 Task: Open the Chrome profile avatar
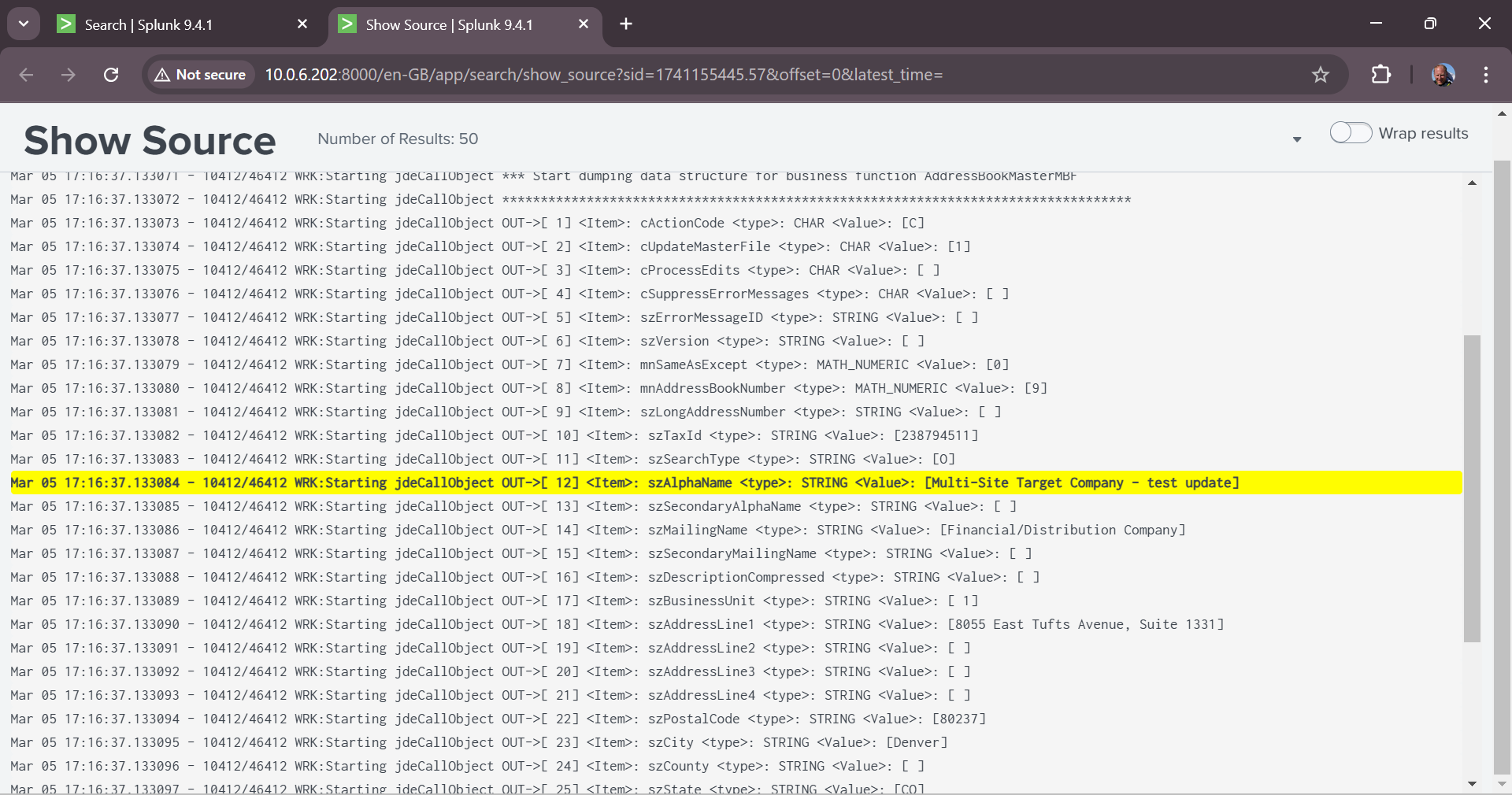1443,75
